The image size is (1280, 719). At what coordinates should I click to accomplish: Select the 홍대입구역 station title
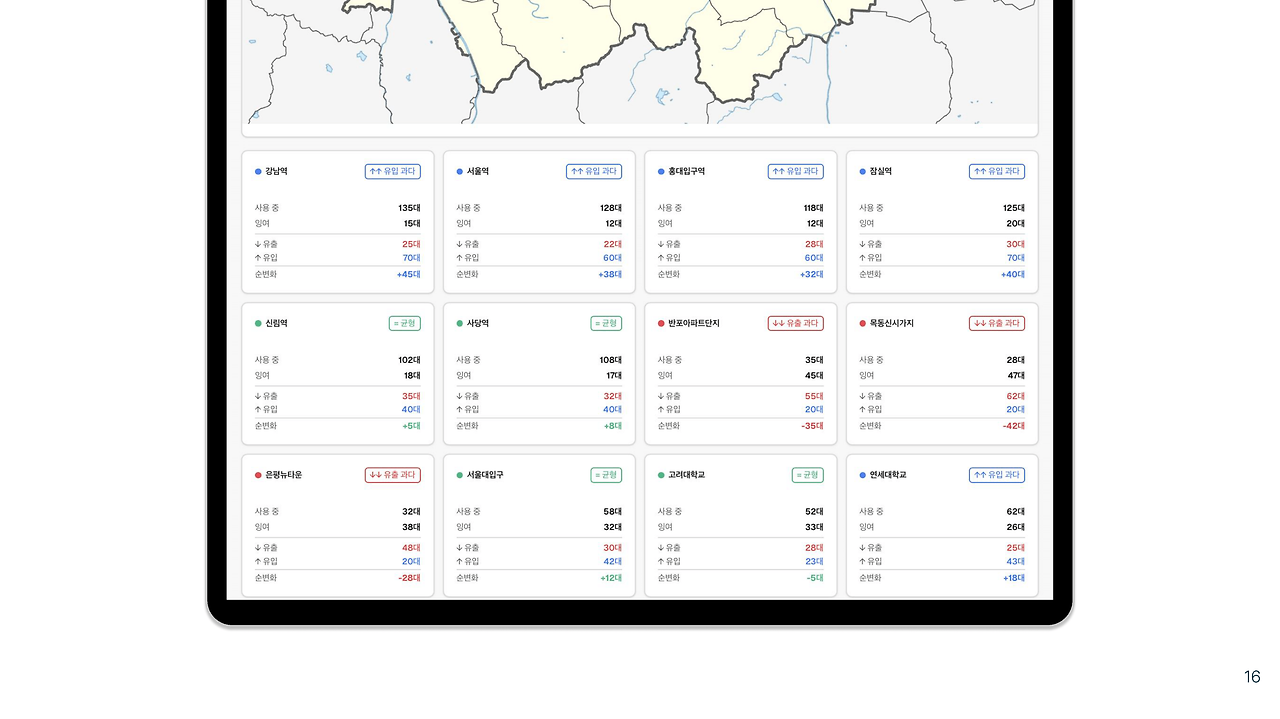pyautogui.click(x=687, y=172)
